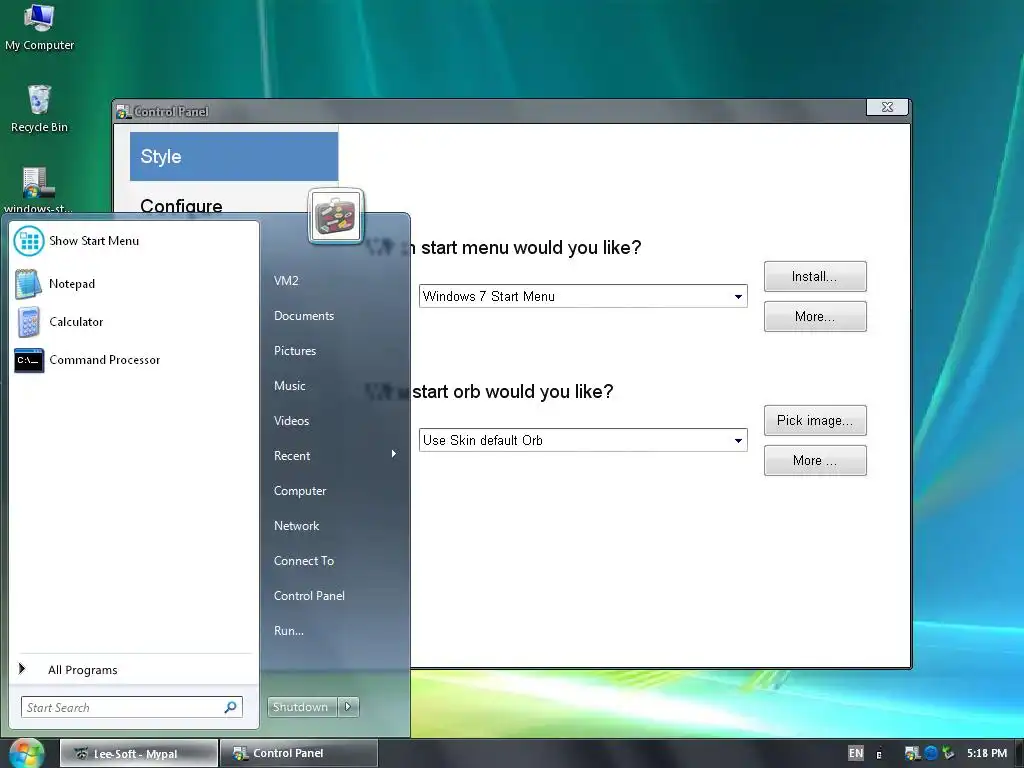Click the Windows flag computer tray icon
1024x768 pixels.
912,754
